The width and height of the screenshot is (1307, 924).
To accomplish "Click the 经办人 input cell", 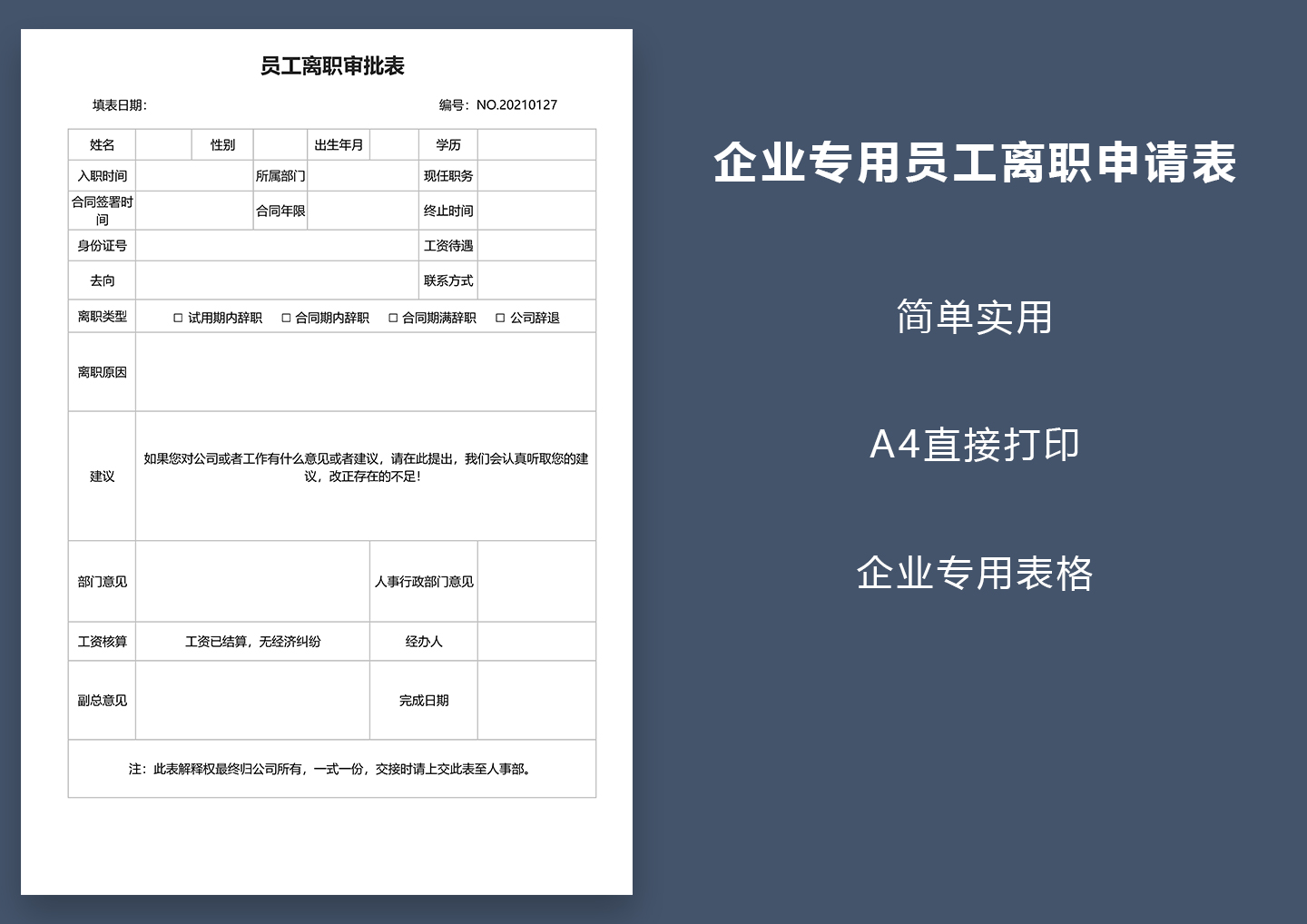I will (x=537, y=641).
